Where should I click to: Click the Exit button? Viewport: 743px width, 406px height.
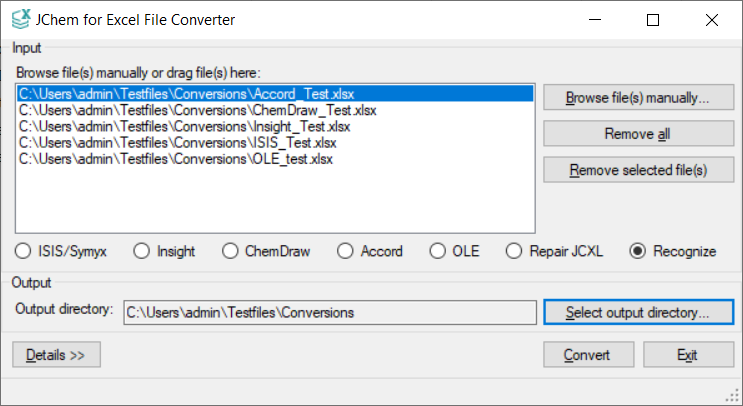687,355
